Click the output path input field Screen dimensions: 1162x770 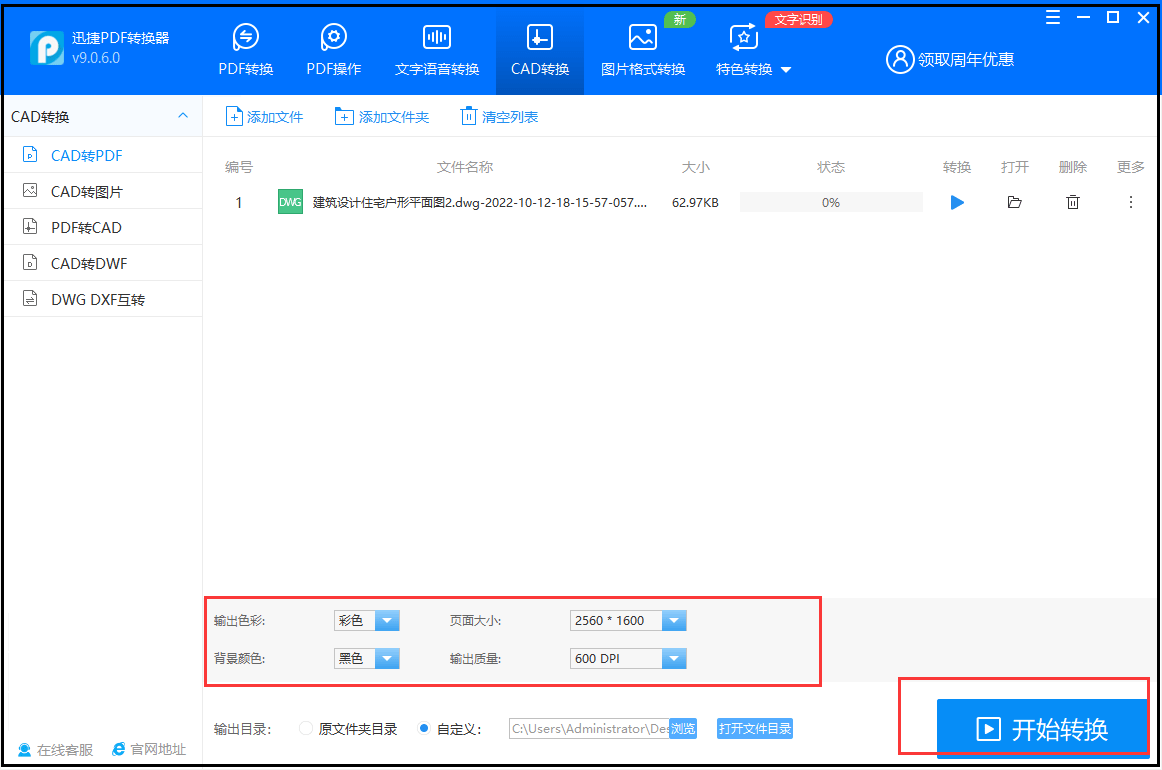point(589,728)
